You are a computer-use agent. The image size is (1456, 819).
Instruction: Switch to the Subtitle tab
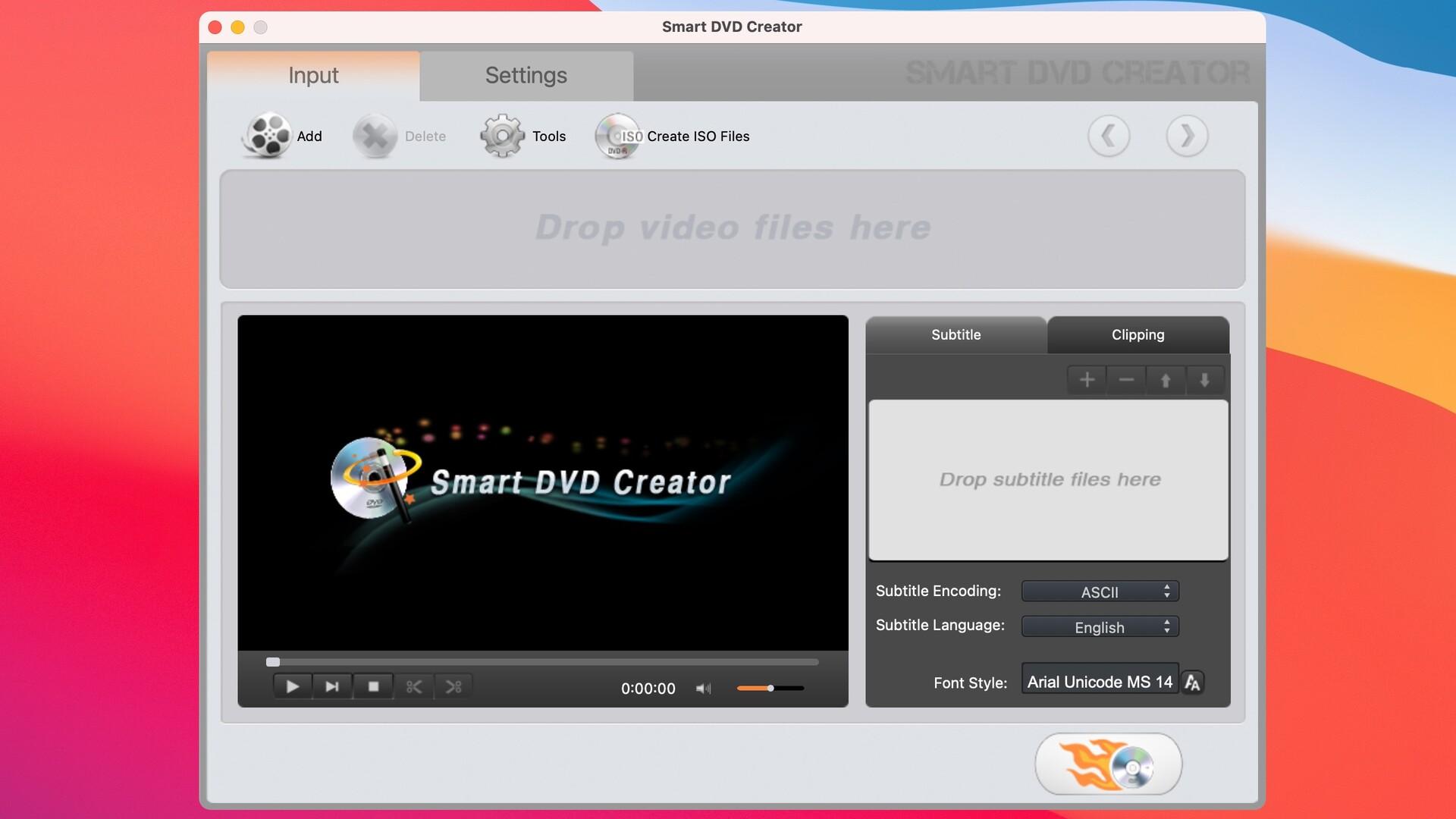coord(955,334)
